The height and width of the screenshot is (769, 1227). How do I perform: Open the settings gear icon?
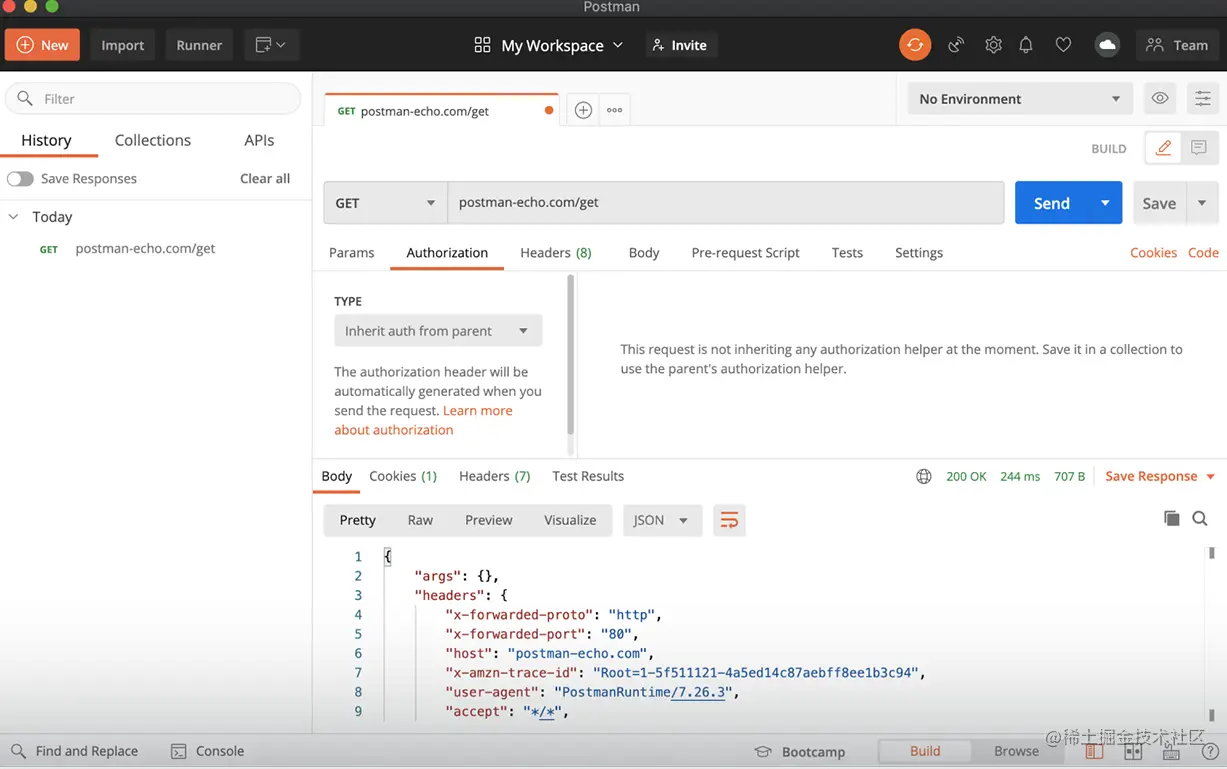pos(992,45)
